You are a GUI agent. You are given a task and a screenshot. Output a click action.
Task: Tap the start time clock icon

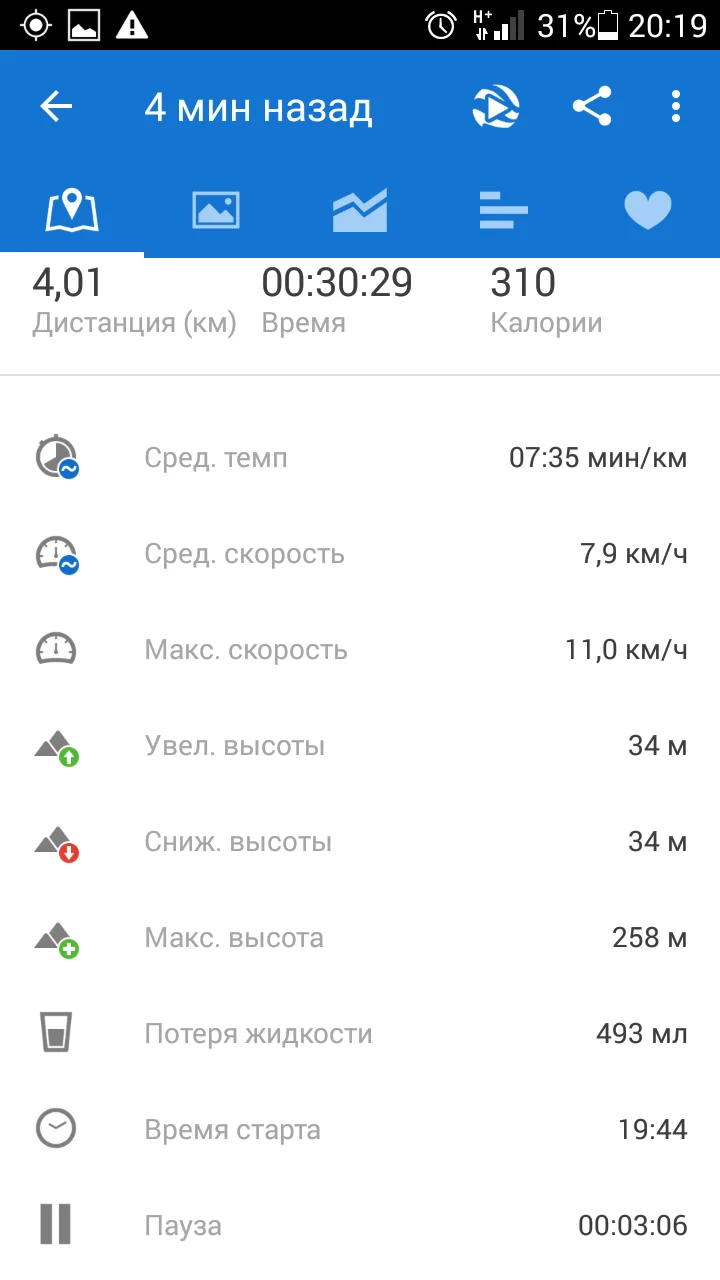click(57, 1129)
